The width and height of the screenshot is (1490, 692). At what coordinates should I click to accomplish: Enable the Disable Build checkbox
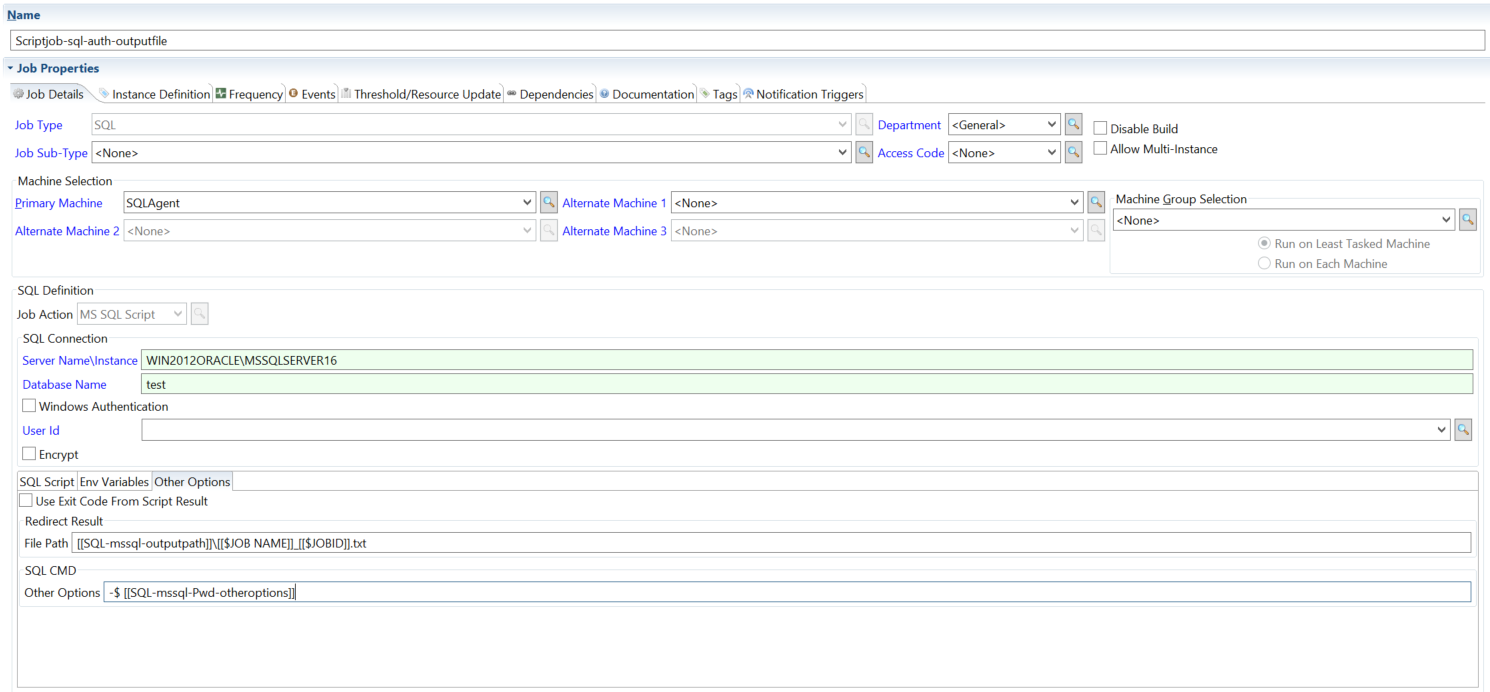[x=1100, y=128]
